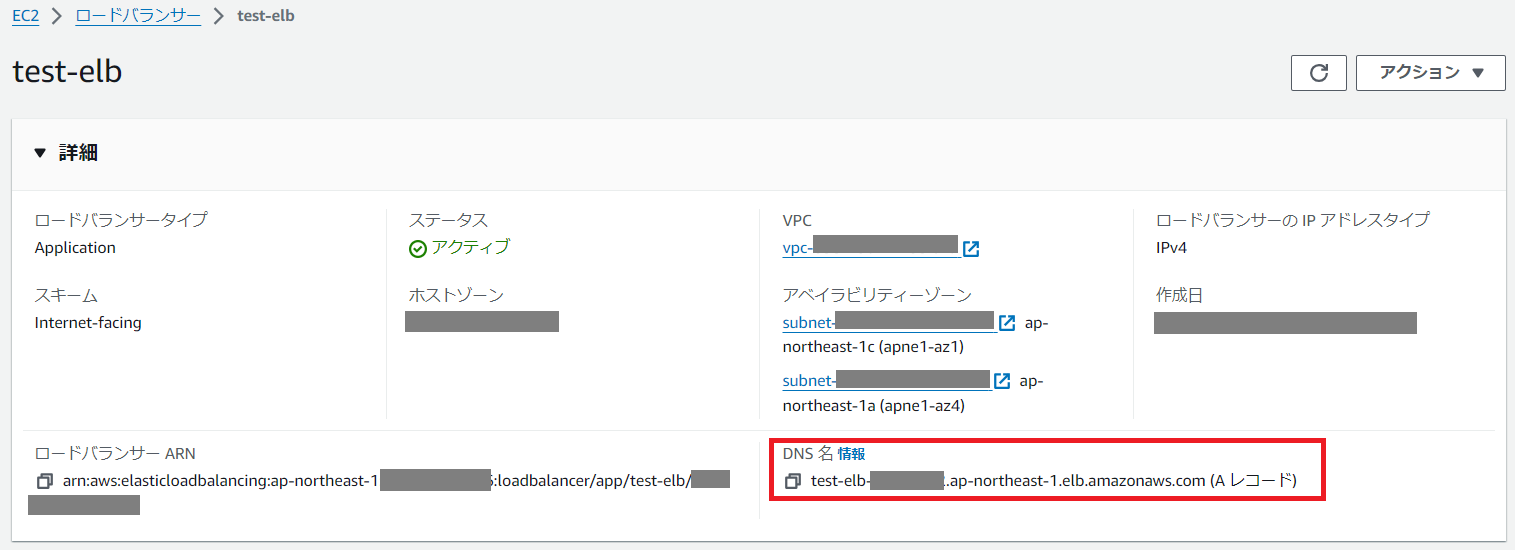Screen dimensions: 1515x550
Task: Click the test-elb page heading
Action: pyautogui.click(x=68, y=72)
